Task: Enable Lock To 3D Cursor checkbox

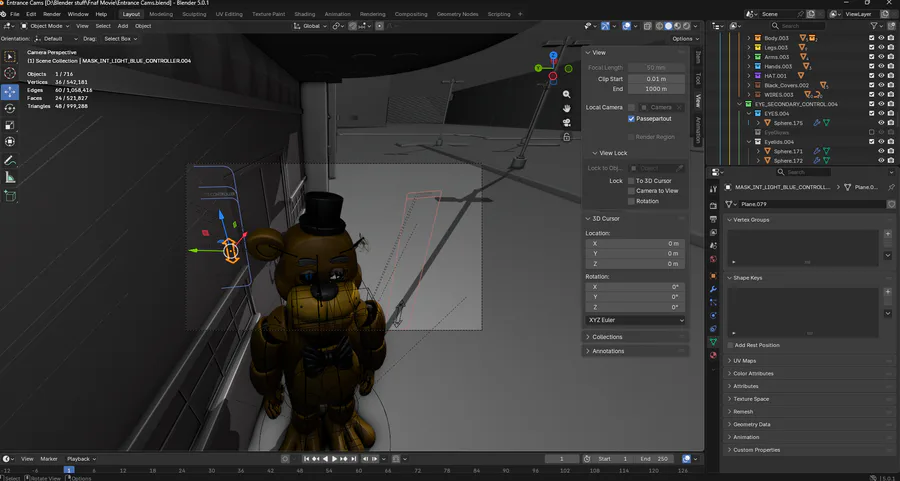Action: point(631,181)
